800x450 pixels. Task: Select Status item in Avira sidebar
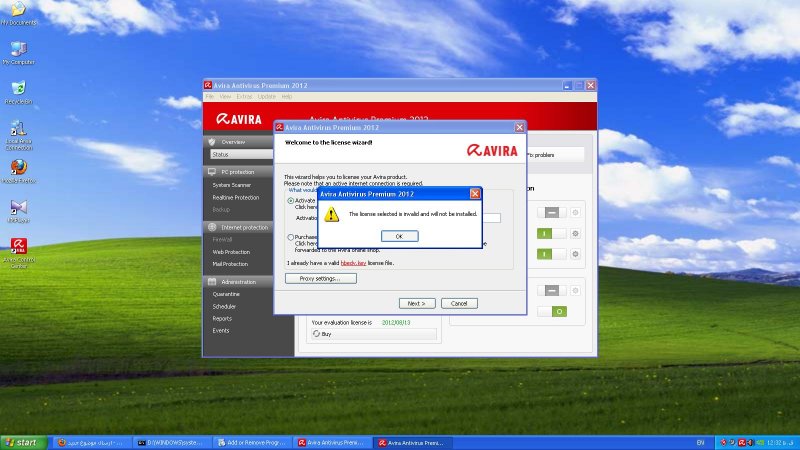click(x=241, y=154)
